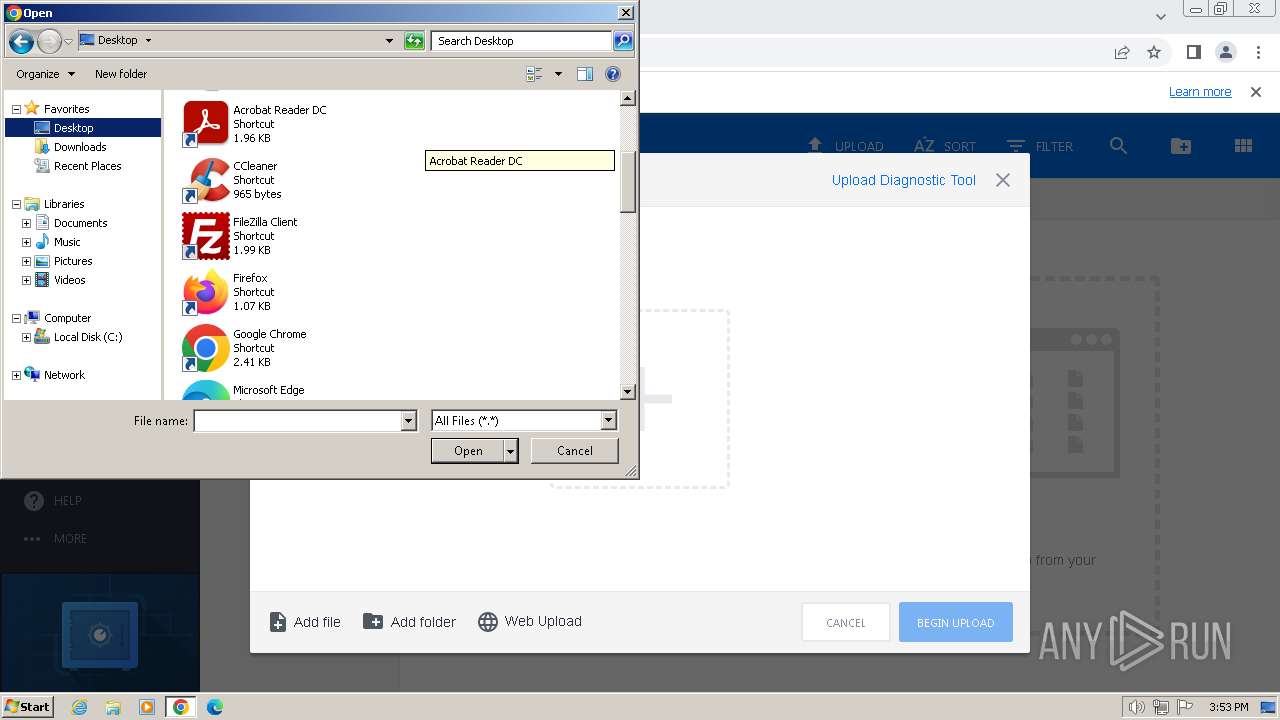Click the scroll down arrow in file list
Viewport: 1280px width, 720px height.
tap(628, 392)
